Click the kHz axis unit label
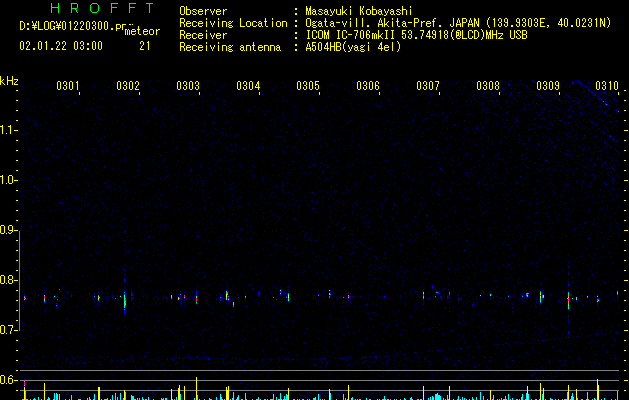629x400 pixels. 9,81
